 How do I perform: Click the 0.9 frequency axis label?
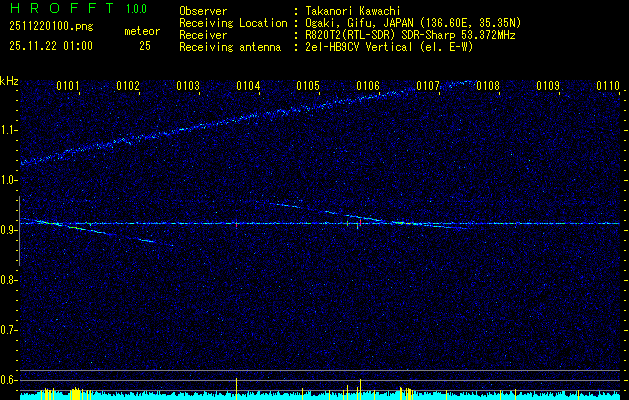tap(10, 230)
